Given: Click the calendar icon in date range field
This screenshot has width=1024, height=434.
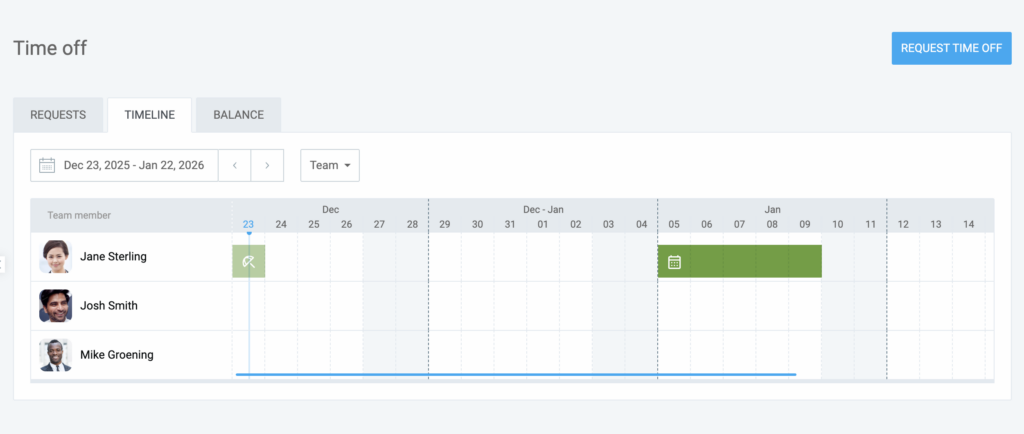Looking at the screenshot, I should 47,165.
